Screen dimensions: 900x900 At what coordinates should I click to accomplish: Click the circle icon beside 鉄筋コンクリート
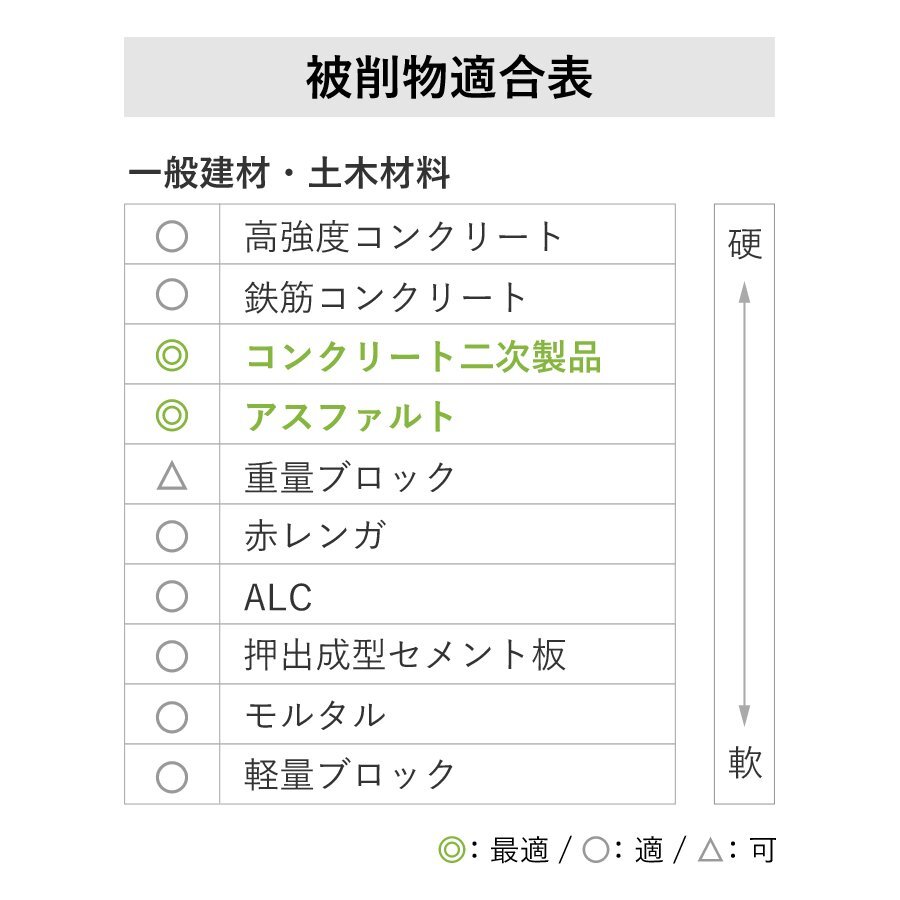pos(172,295)
